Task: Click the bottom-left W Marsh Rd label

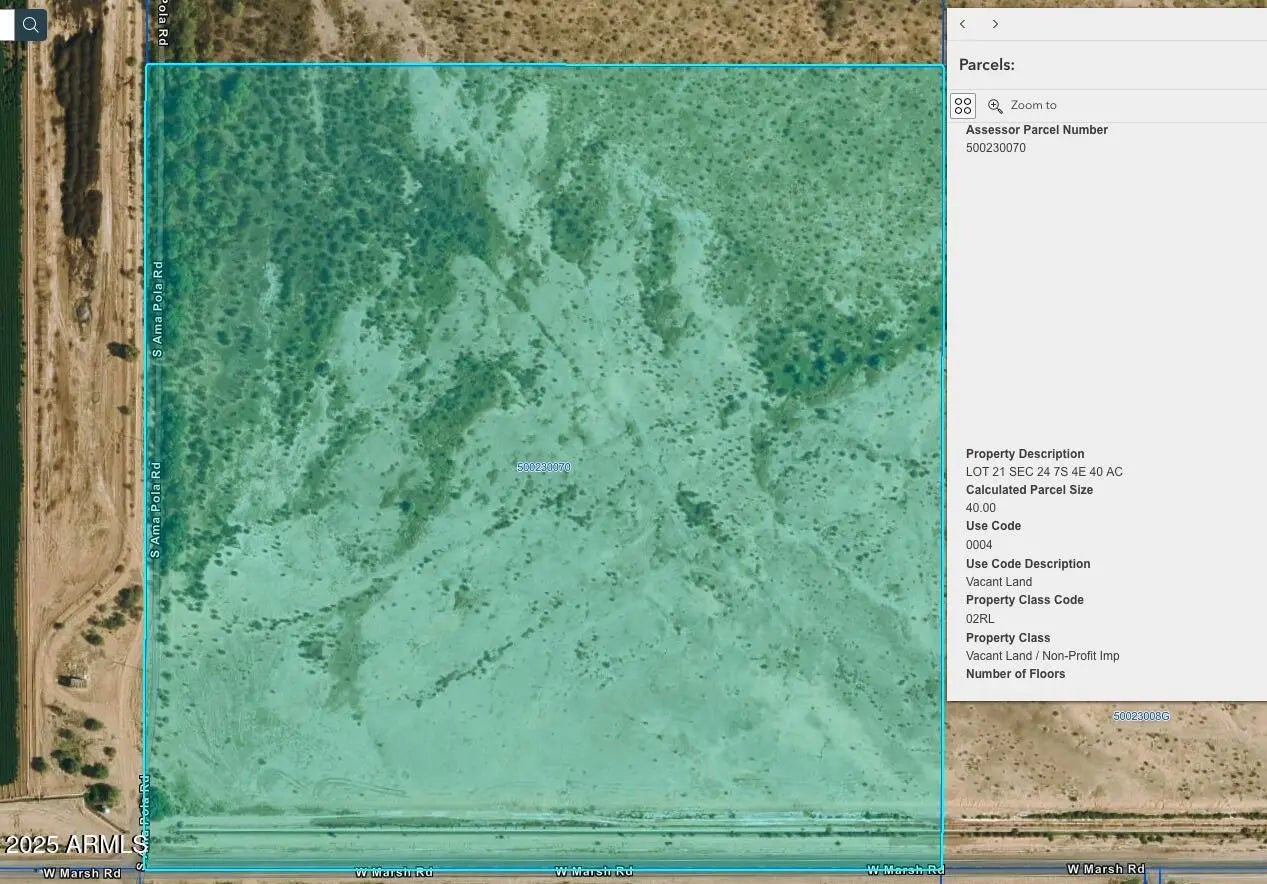Action: point(81,873)
